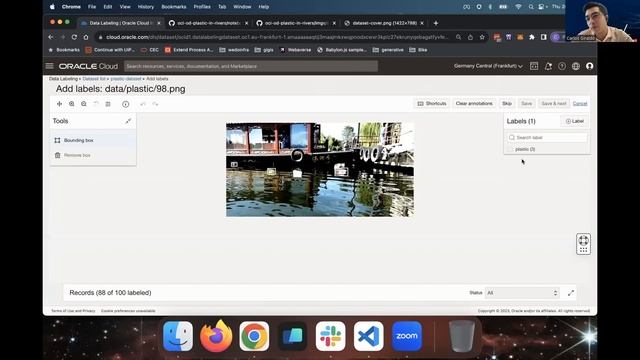Select the pan/move tool in the toolbar
Screen dimensions: 640x360
click(x=59, y=104)
